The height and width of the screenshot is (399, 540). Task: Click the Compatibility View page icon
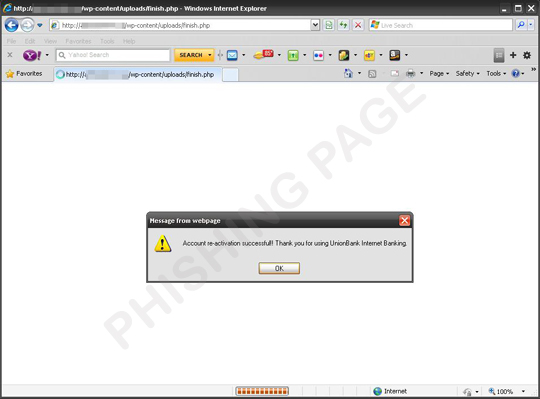pyautogui.click(x=329, y=25)
